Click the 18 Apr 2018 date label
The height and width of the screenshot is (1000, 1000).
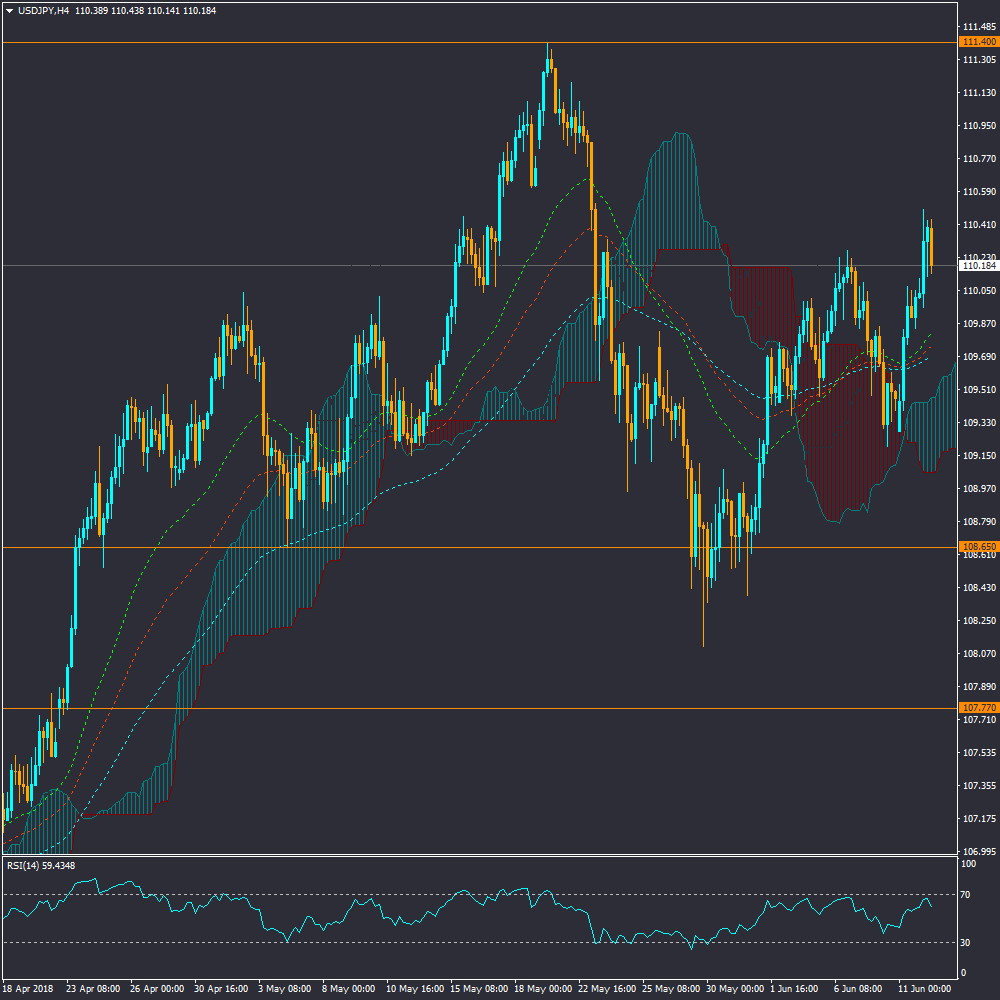coord(31,987)
